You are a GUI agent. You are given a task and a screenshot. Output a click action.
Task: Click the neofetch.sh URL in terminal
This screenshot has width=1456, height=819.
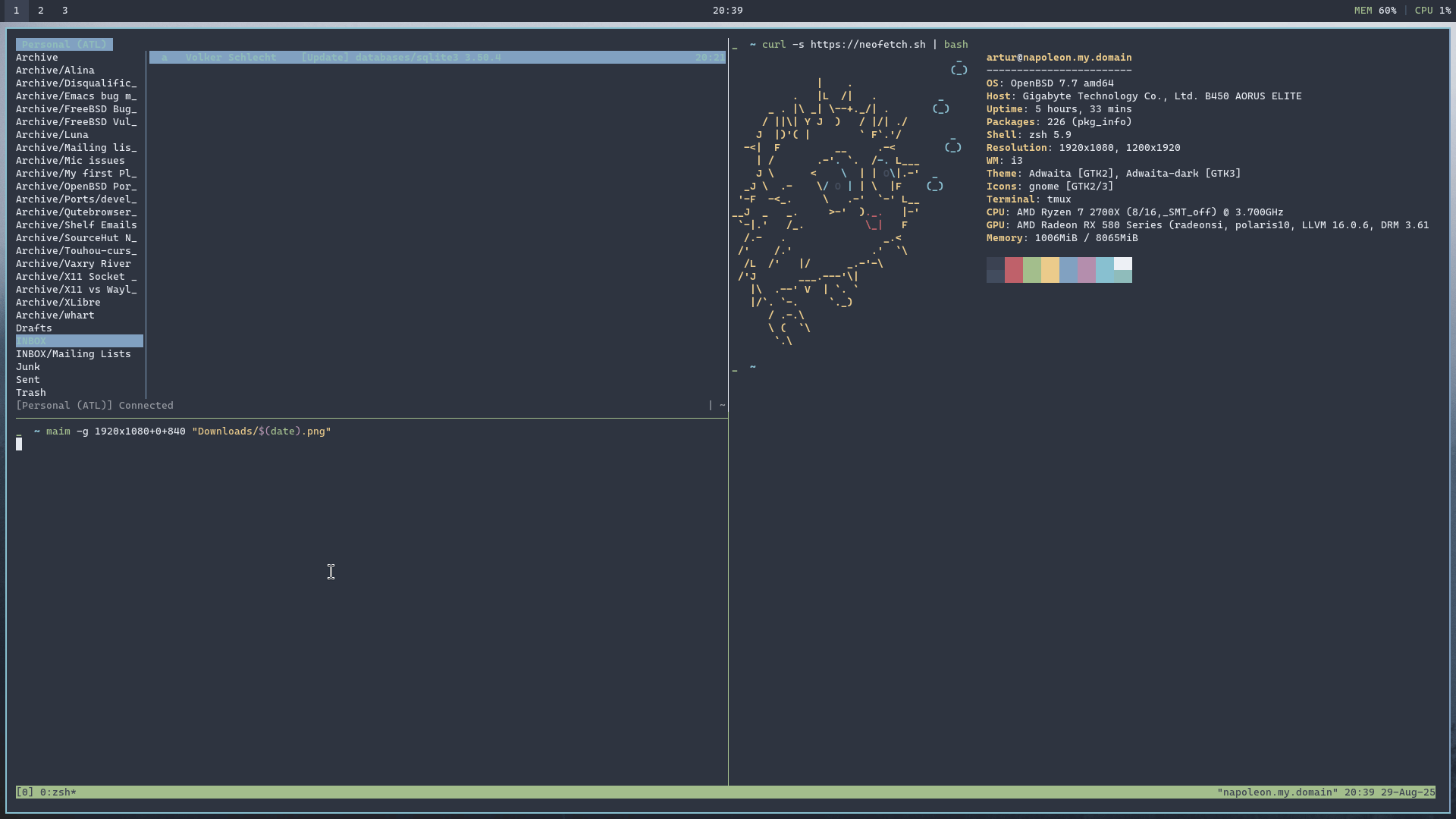pyautogui.click(x=868, y=45)
